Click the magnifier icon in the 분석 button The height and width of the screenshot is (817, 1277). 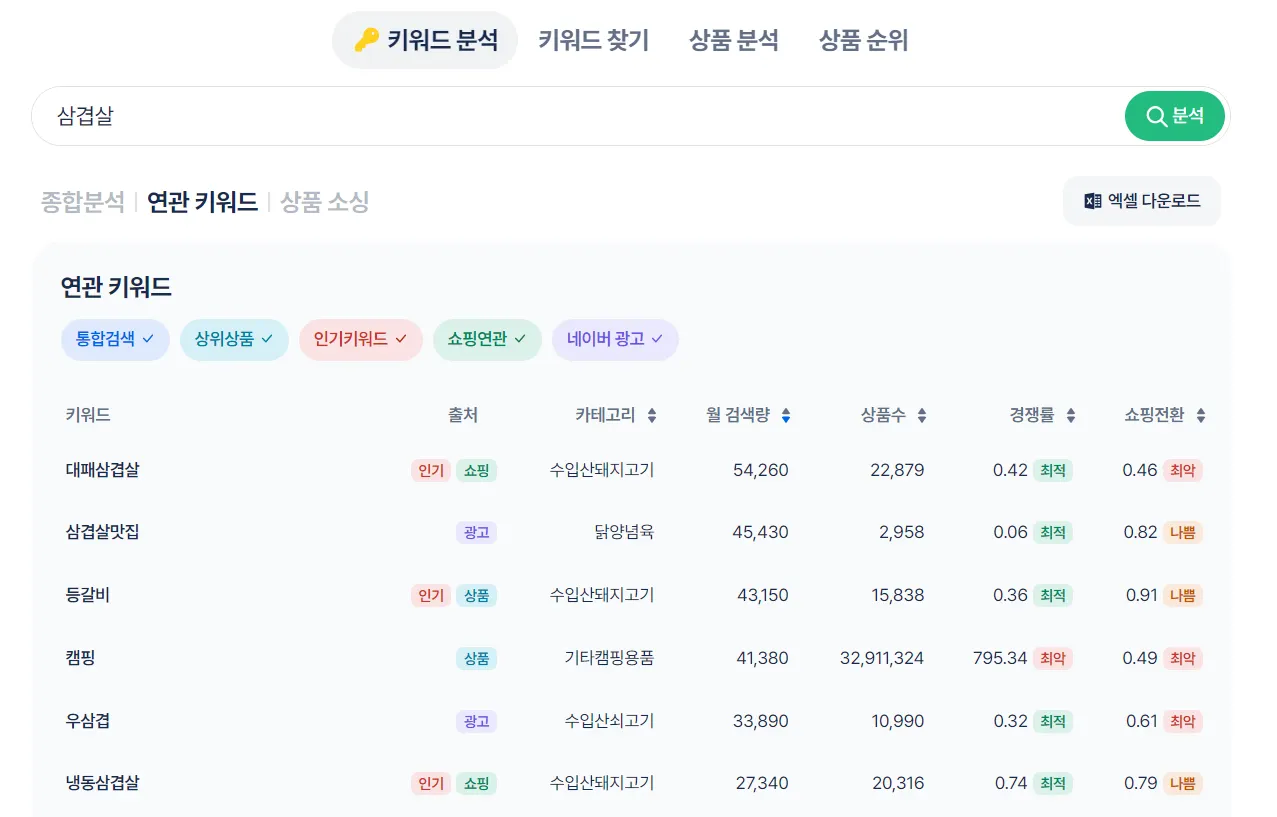[x=1156, y=117]
